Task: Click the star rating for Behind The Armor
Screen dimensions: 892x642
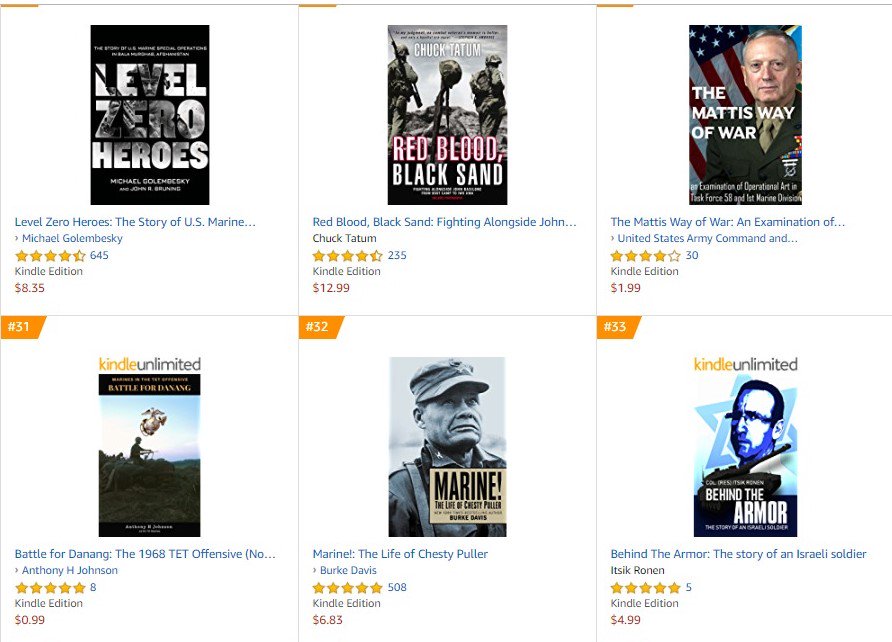Action: pyautogui.click(x=646, y=588)
